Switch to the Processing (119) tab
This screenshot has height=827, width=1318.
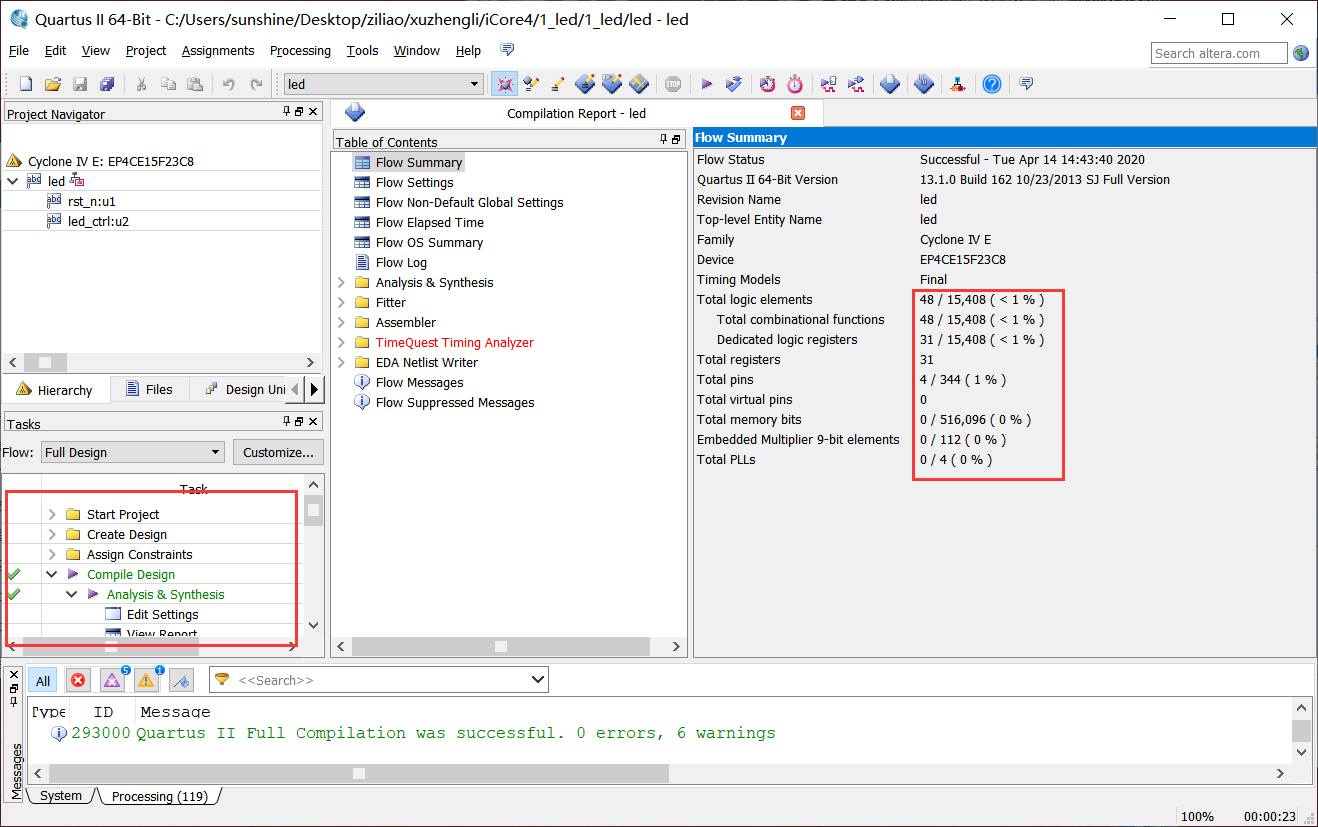point(159,796)
